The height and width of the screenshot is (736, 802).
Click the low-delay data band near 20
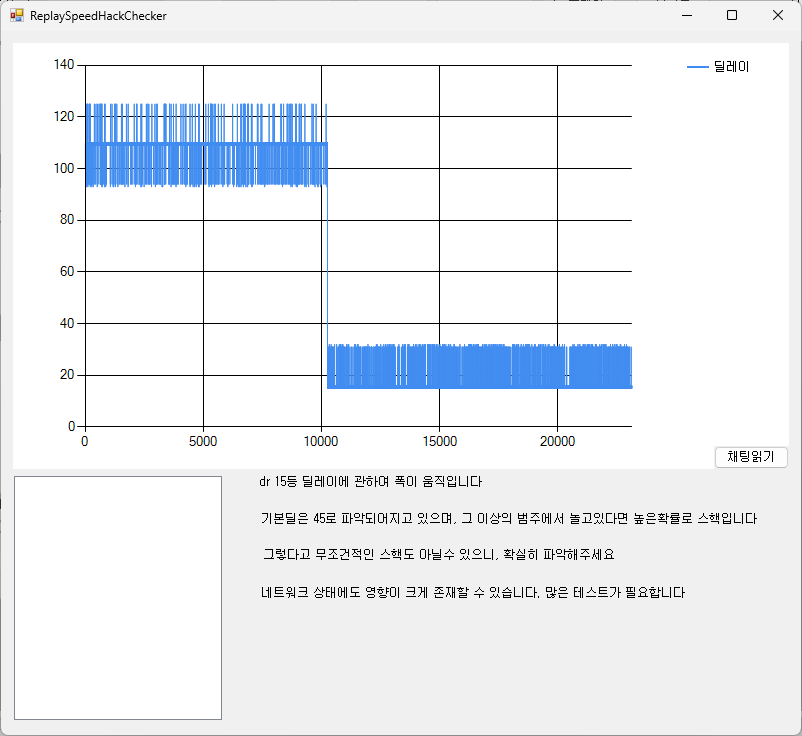pos(480,367)
